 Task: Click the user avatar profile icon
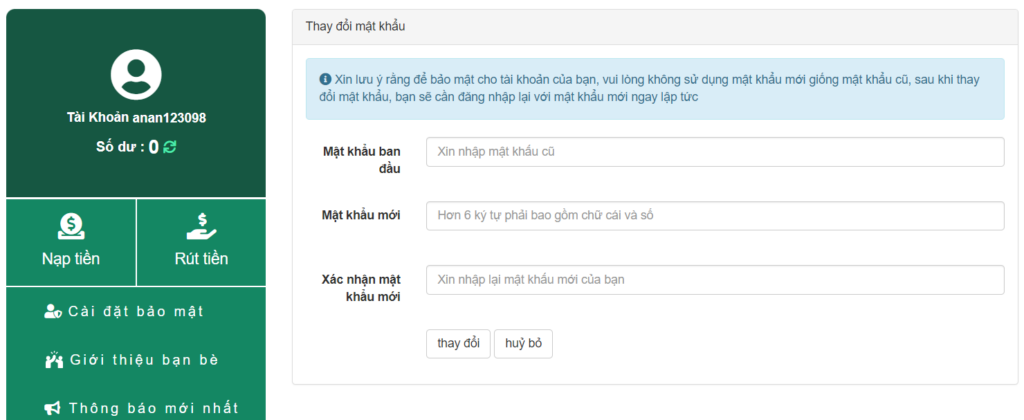click(136, 74)
